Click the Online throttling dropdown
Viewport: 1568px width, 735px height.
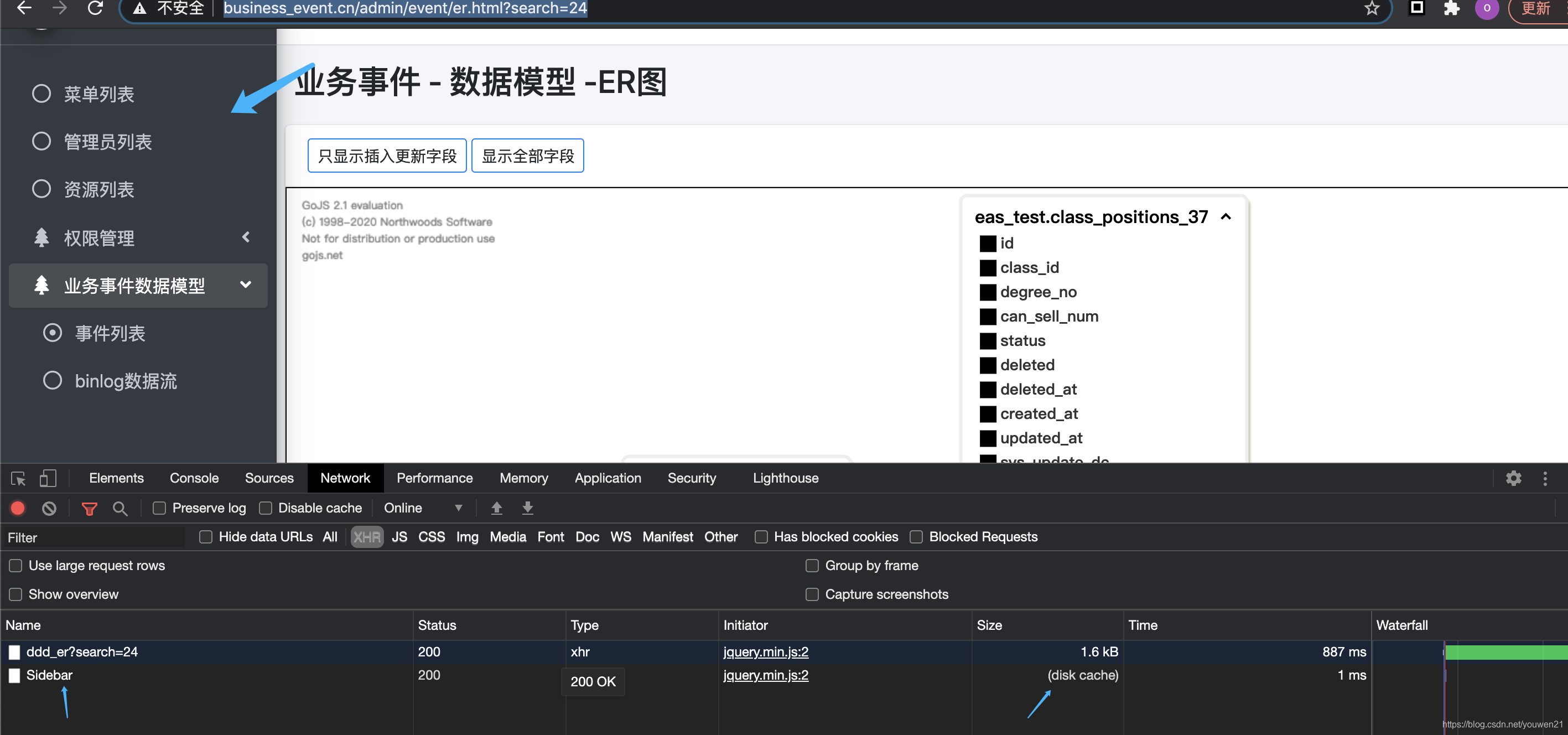[x=421, y=509]
